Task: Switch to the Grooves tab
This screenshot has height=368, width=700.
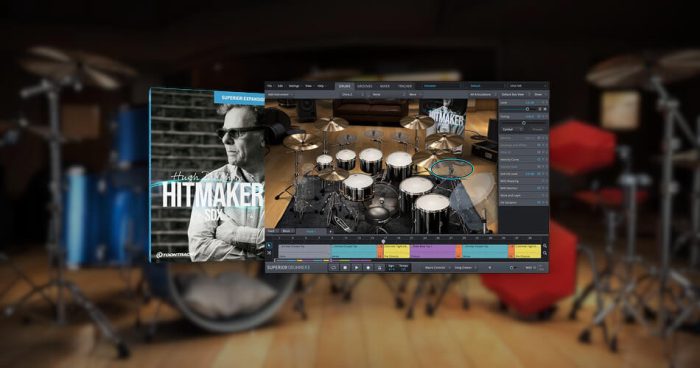Action: 364,86
